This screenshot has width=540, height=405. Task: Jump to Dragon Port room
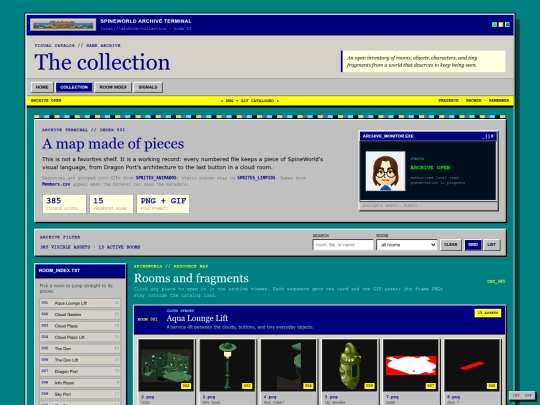point(80,371)
